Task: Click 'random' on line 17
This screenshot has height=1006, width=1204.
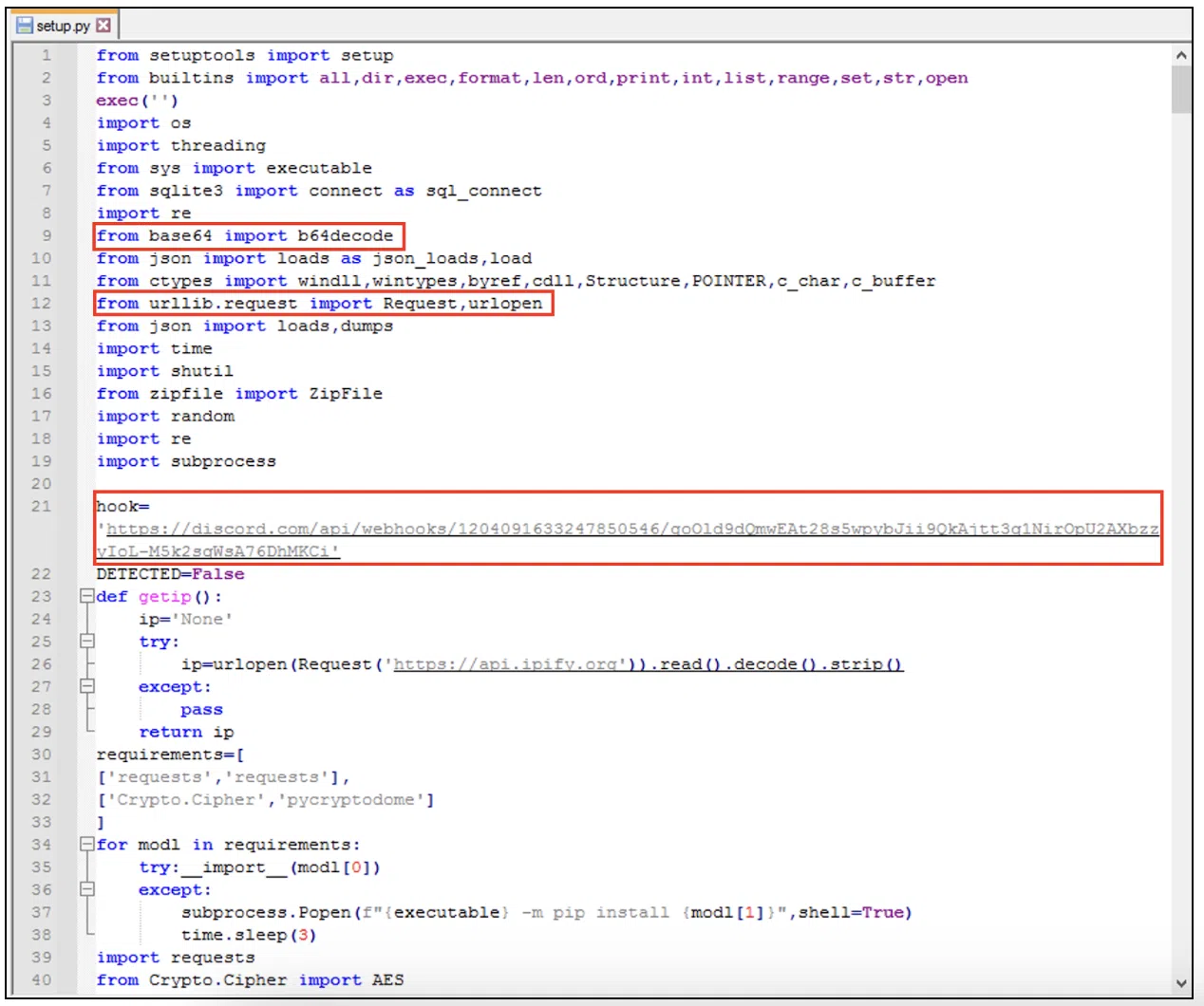Action: [x=202, y=416]
